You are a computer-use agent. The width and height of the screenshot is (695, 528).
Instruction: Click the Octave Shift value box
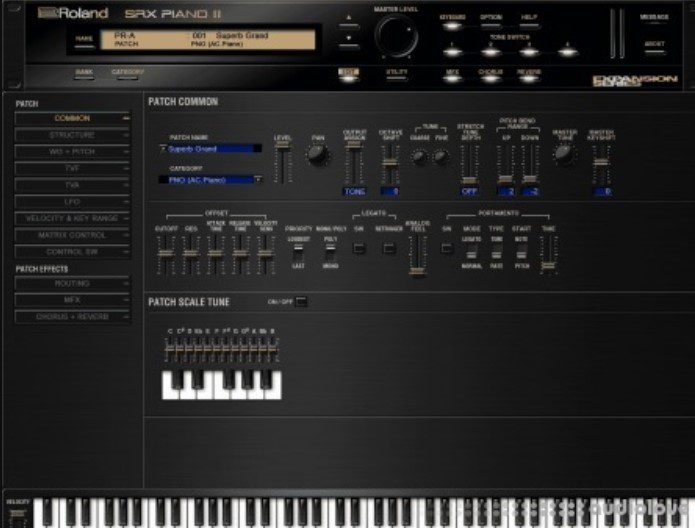(390, 192)
